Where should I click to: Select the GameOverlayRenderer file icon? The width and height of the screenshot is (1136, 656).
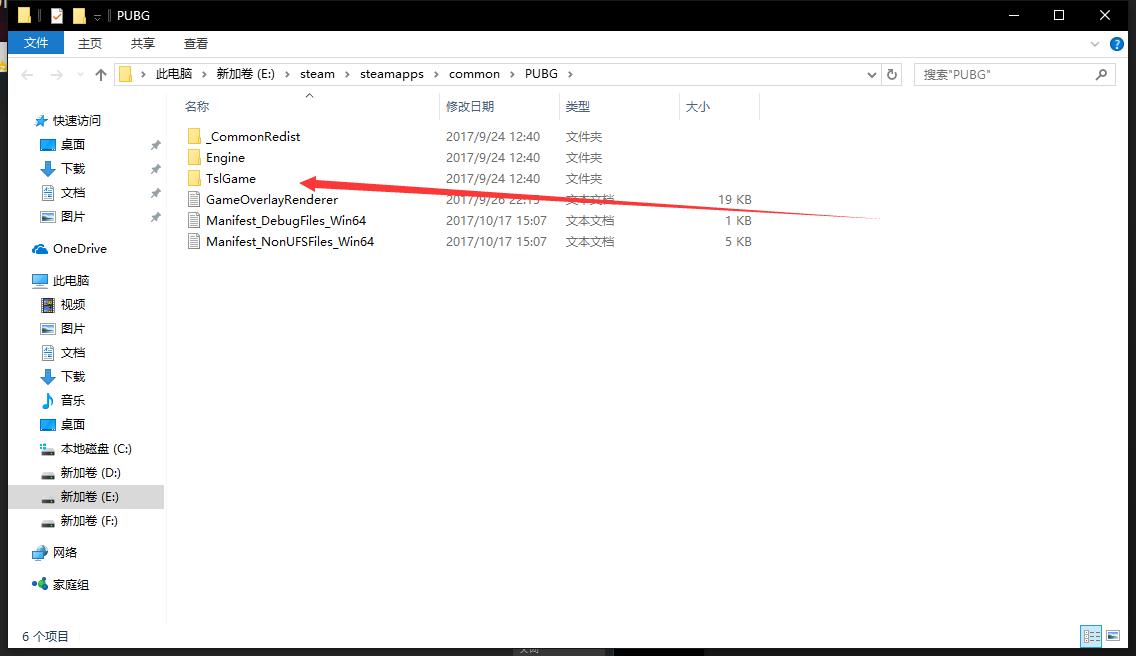[194, 199]
